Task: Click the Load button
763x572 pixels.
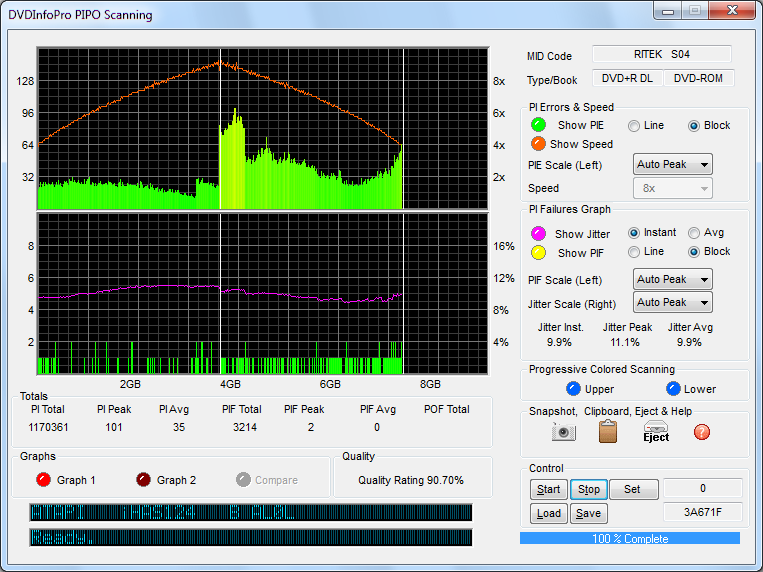Action: (548, 513)
